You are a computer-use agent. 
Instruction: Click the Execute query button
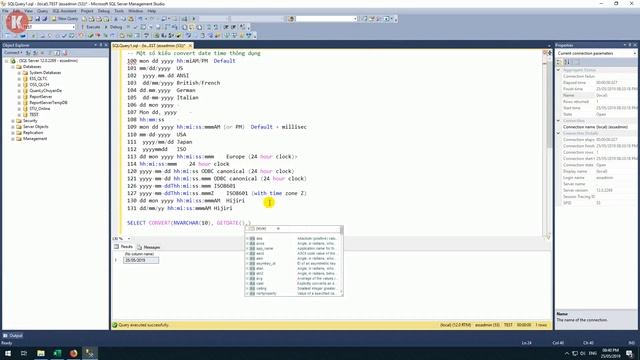91,27
